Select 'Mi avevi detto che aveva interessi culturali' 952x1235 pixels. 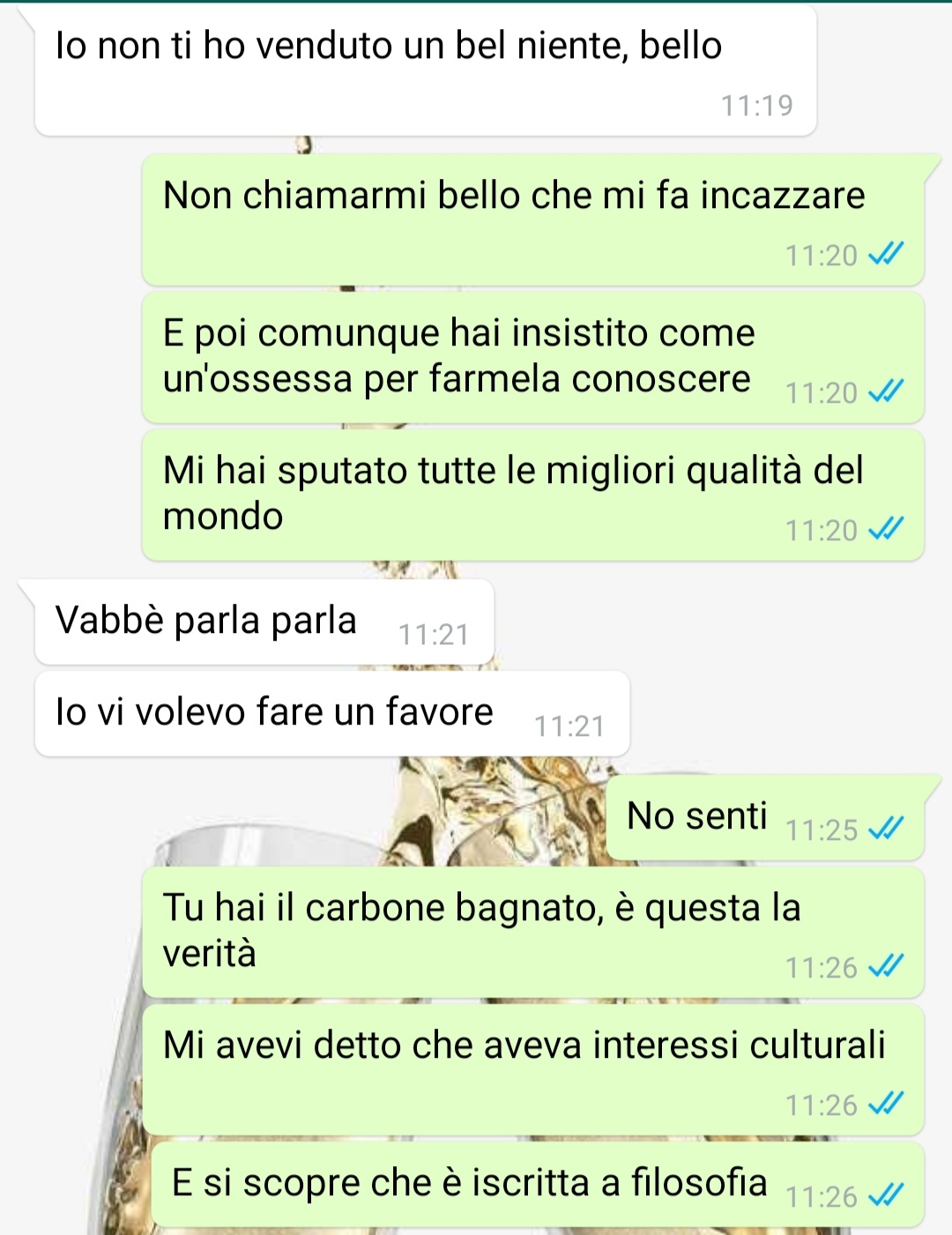click(x=532, y=1070)
